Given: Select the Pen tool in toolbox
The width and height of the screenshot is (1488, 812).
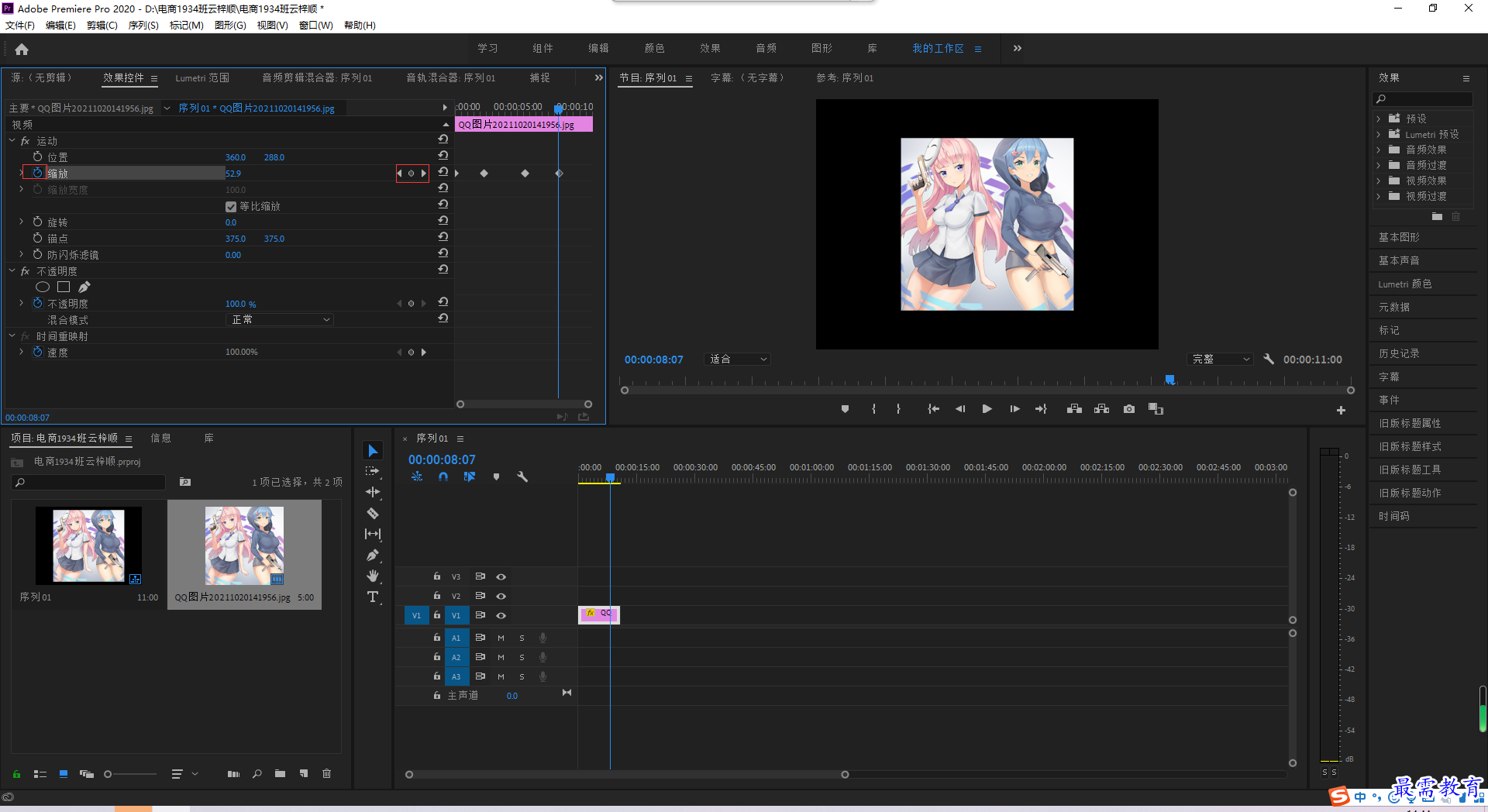Looking at the screenshot, I should pos(373,555).
